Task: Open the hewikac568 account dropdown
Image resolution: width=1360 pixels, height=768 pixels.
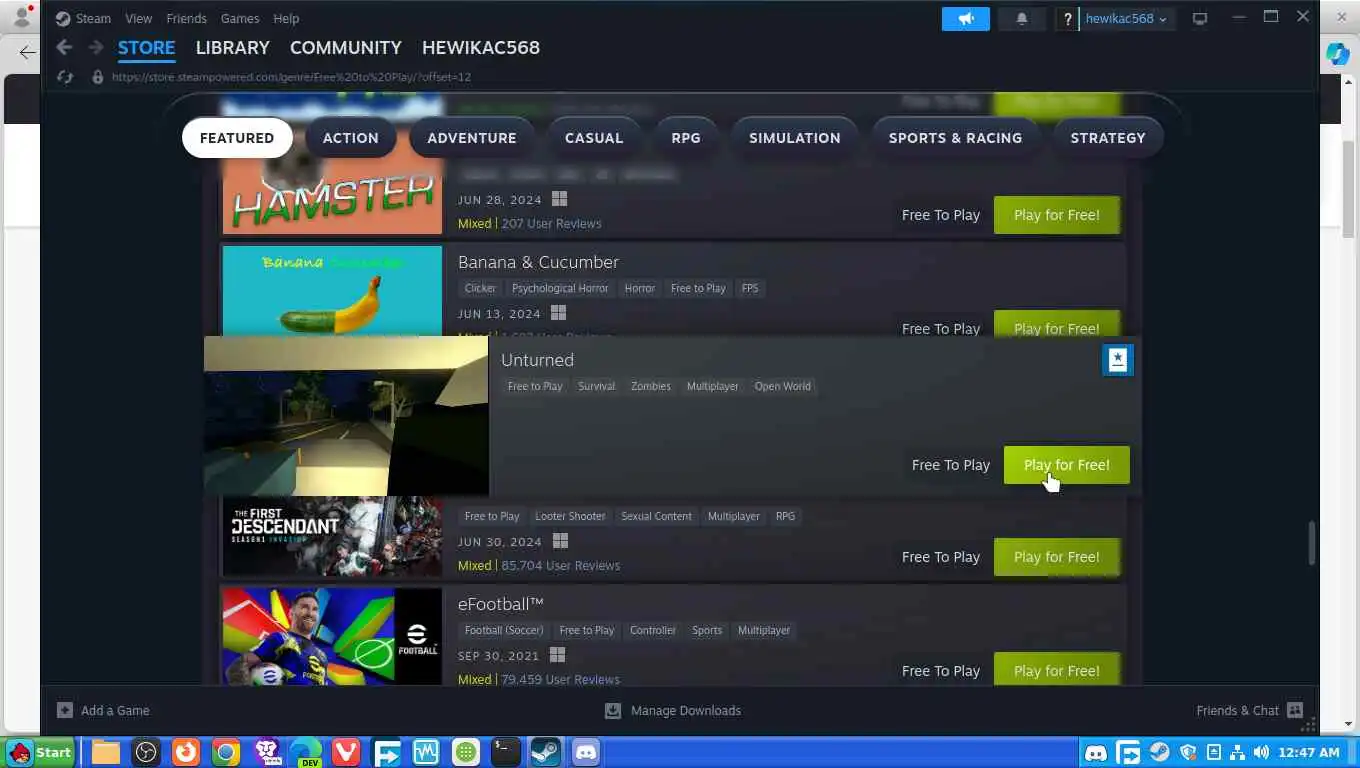Action: pos(1126,18)
